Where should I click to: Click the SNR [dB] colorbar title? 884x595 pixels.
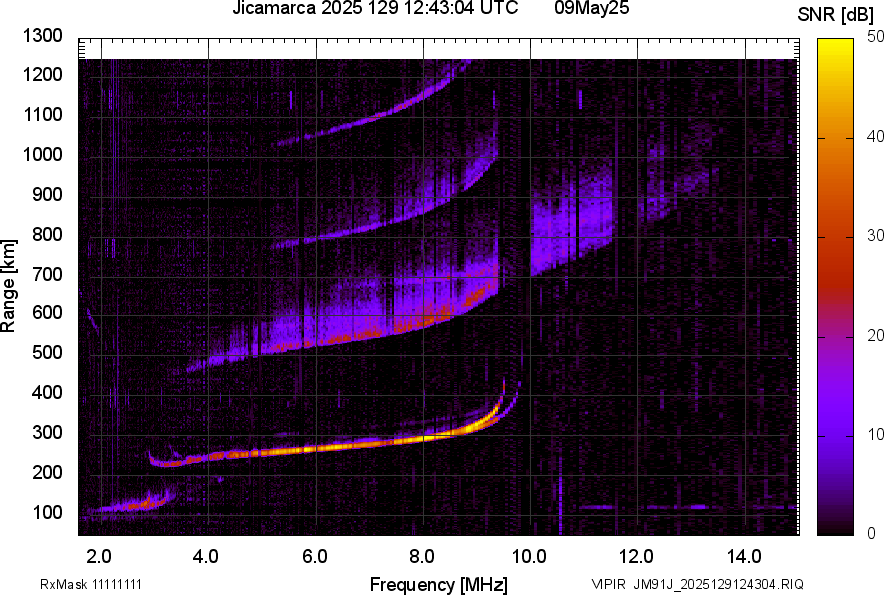click(x=835, y=15)
